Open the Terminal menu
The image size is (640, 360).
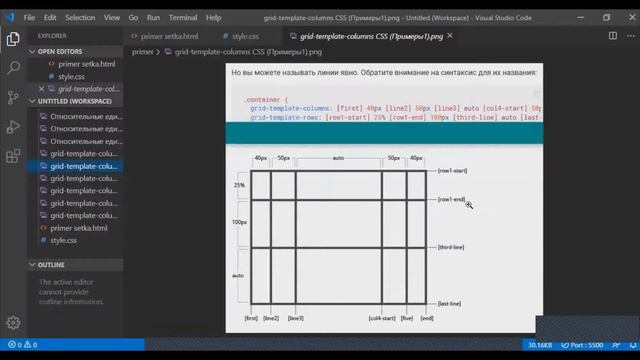tap(183, 18)
